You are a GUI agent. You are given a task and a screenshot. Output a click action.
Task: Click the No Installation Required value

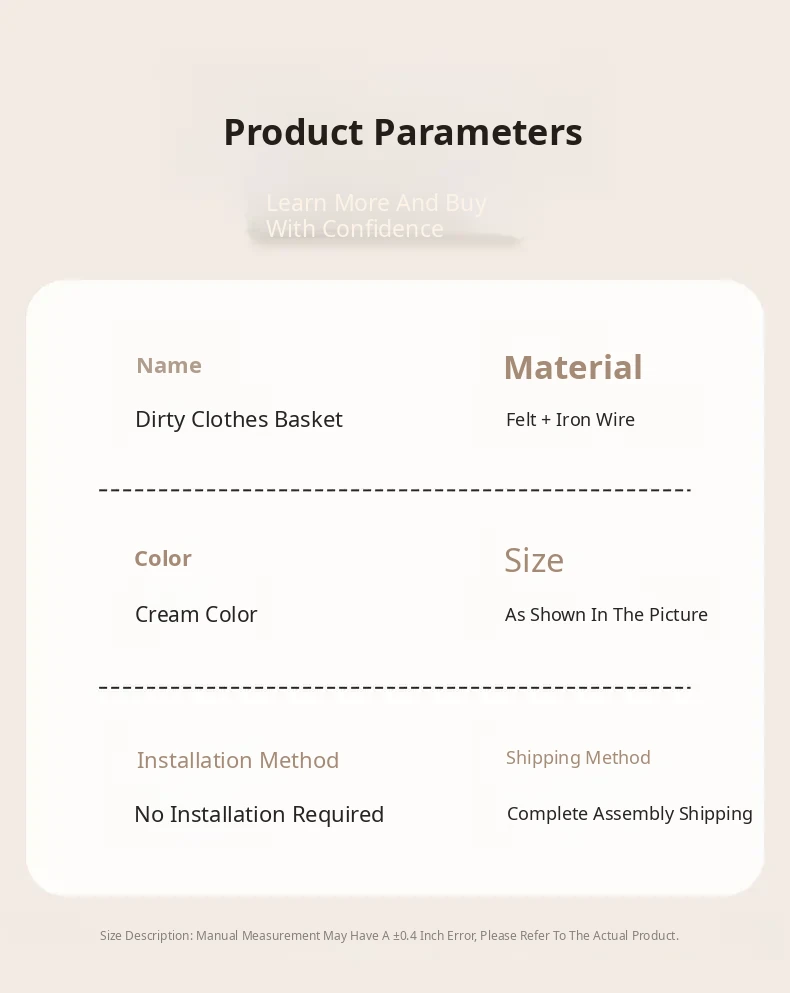(x=259, y=815)
